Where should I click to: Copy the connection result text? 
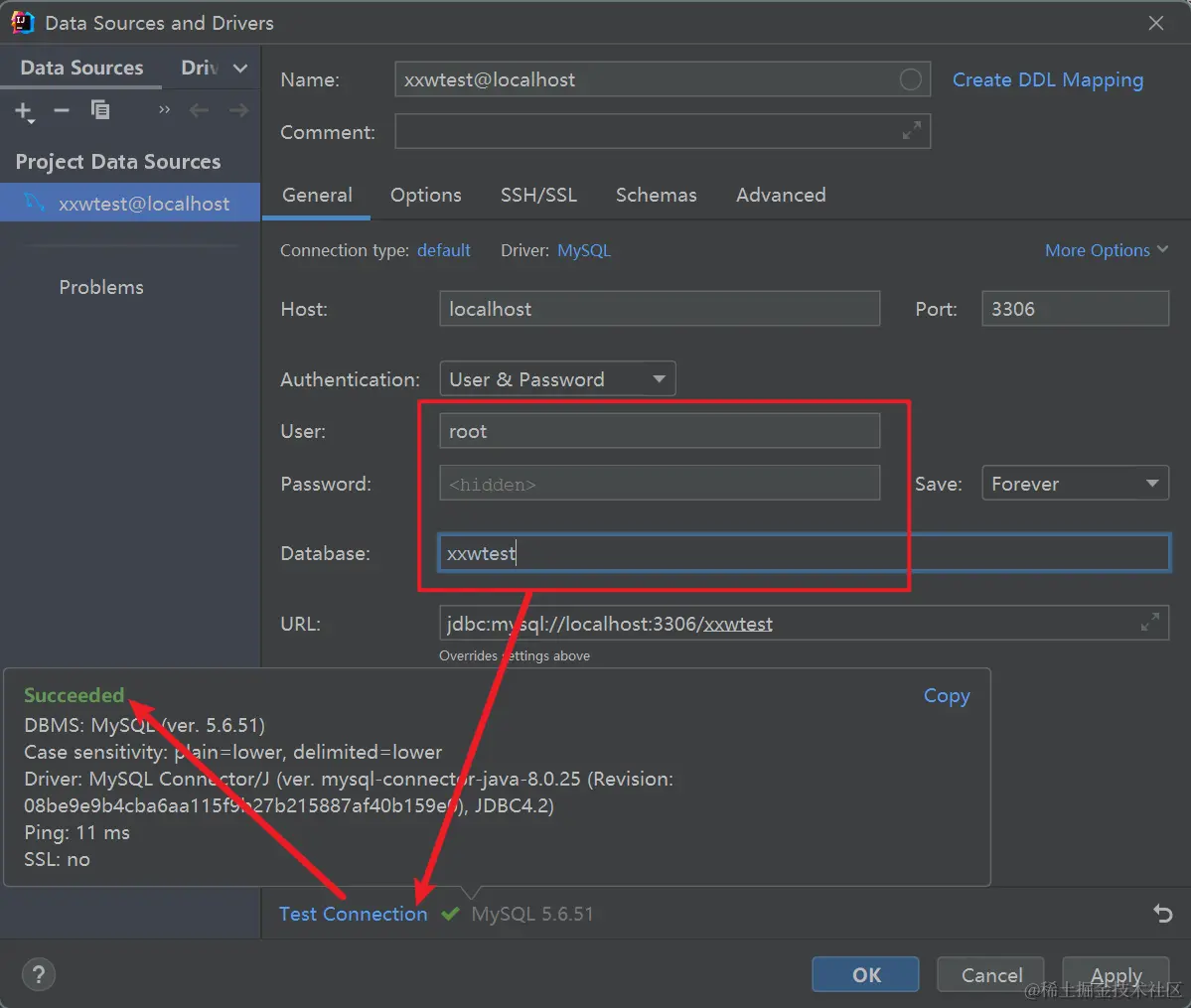(947, 696)
